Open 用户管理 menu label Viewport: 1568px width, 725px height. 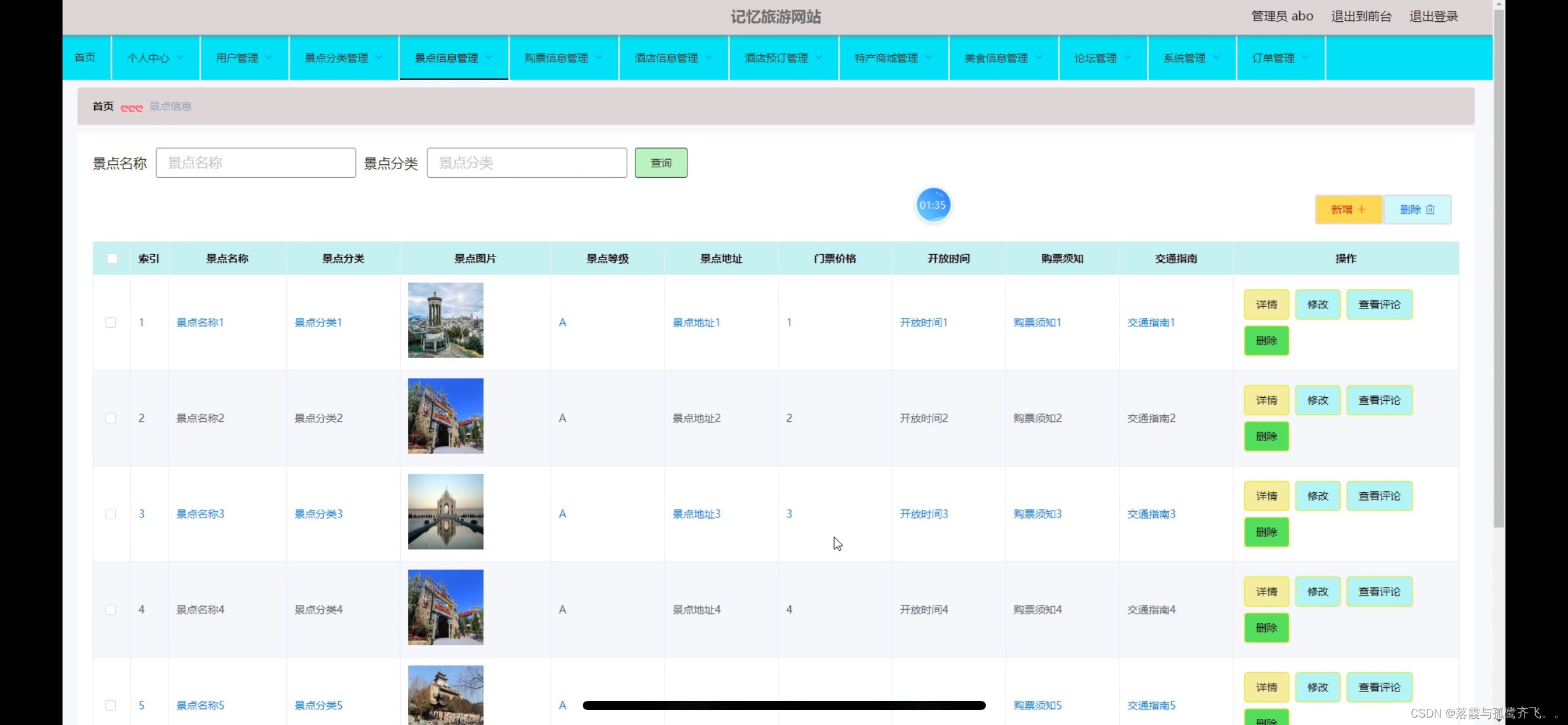tap(237, 58)
